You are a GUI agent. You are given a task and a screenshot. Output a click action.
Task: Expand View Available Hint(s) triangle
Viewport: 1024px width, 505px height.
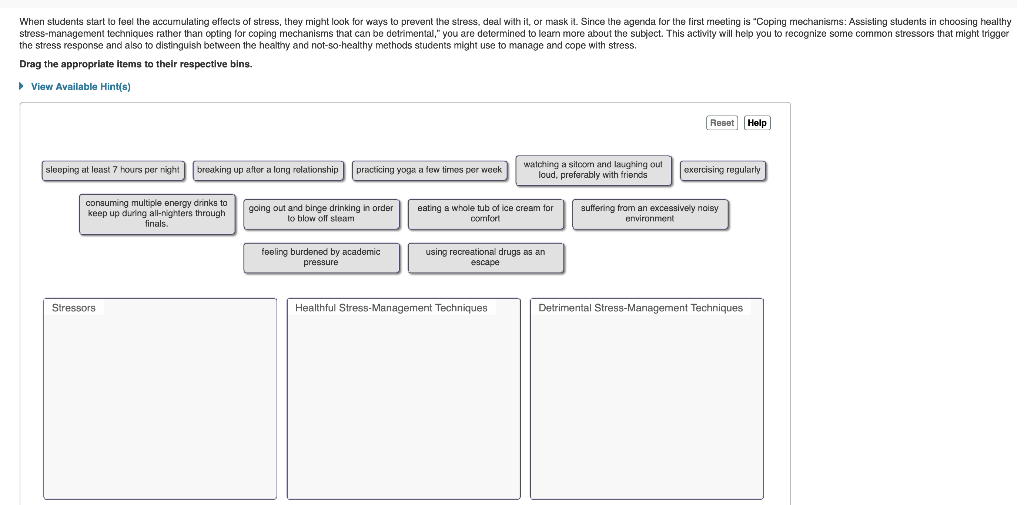point(22,86)
